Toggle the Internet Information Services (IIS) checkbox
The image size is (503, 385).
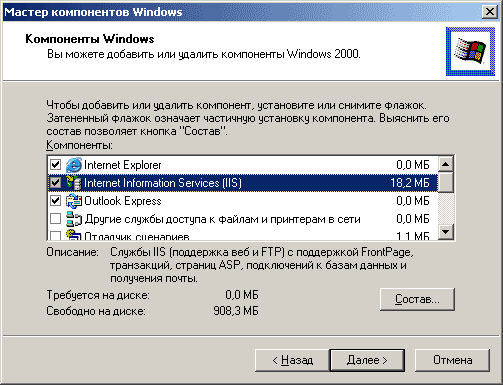point(55,183)
